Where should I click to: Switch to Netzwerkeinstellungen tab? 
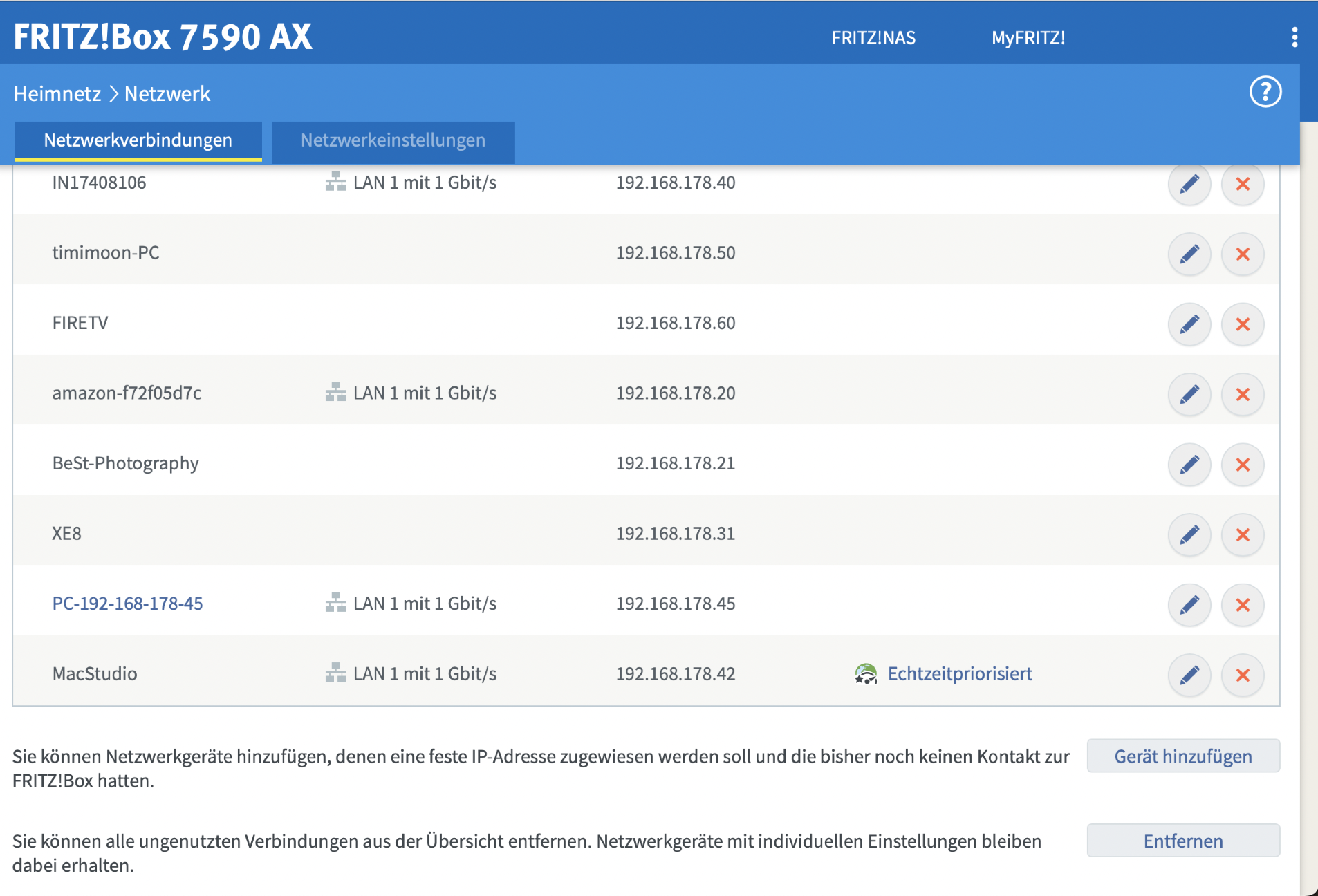click(393, 141)
